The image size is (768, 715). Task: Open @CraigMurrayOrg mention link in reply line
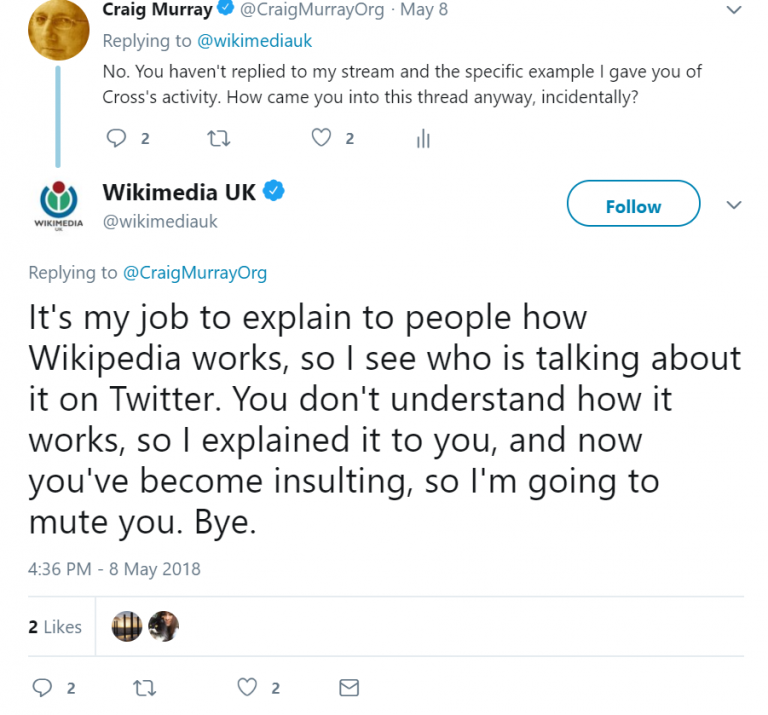point(195,273)
